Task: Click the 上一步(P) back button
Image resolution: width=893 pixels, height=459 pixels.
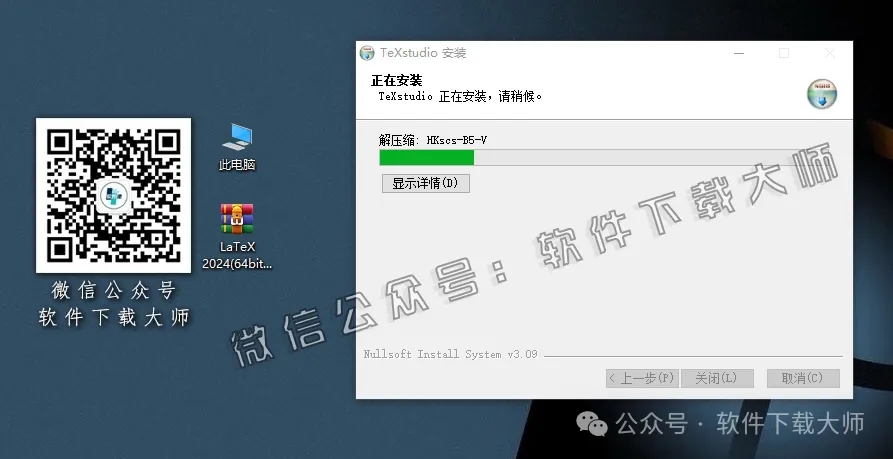Action: point(642,378)
